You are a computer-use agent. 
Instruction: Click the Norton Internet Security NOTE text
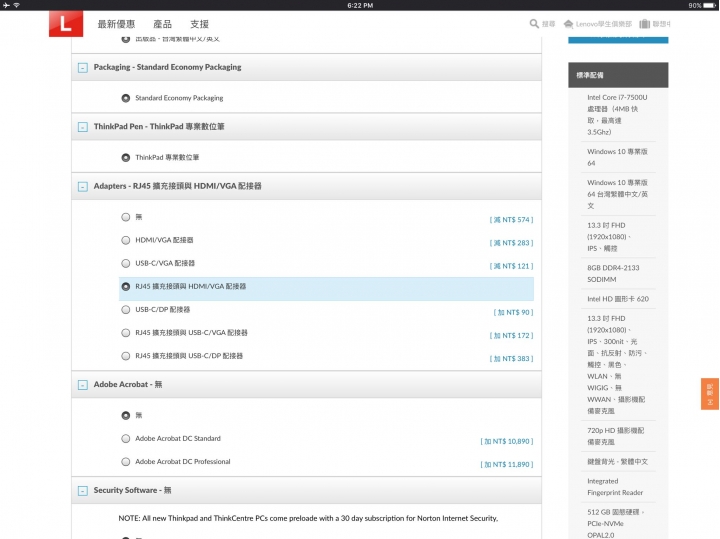308,518
